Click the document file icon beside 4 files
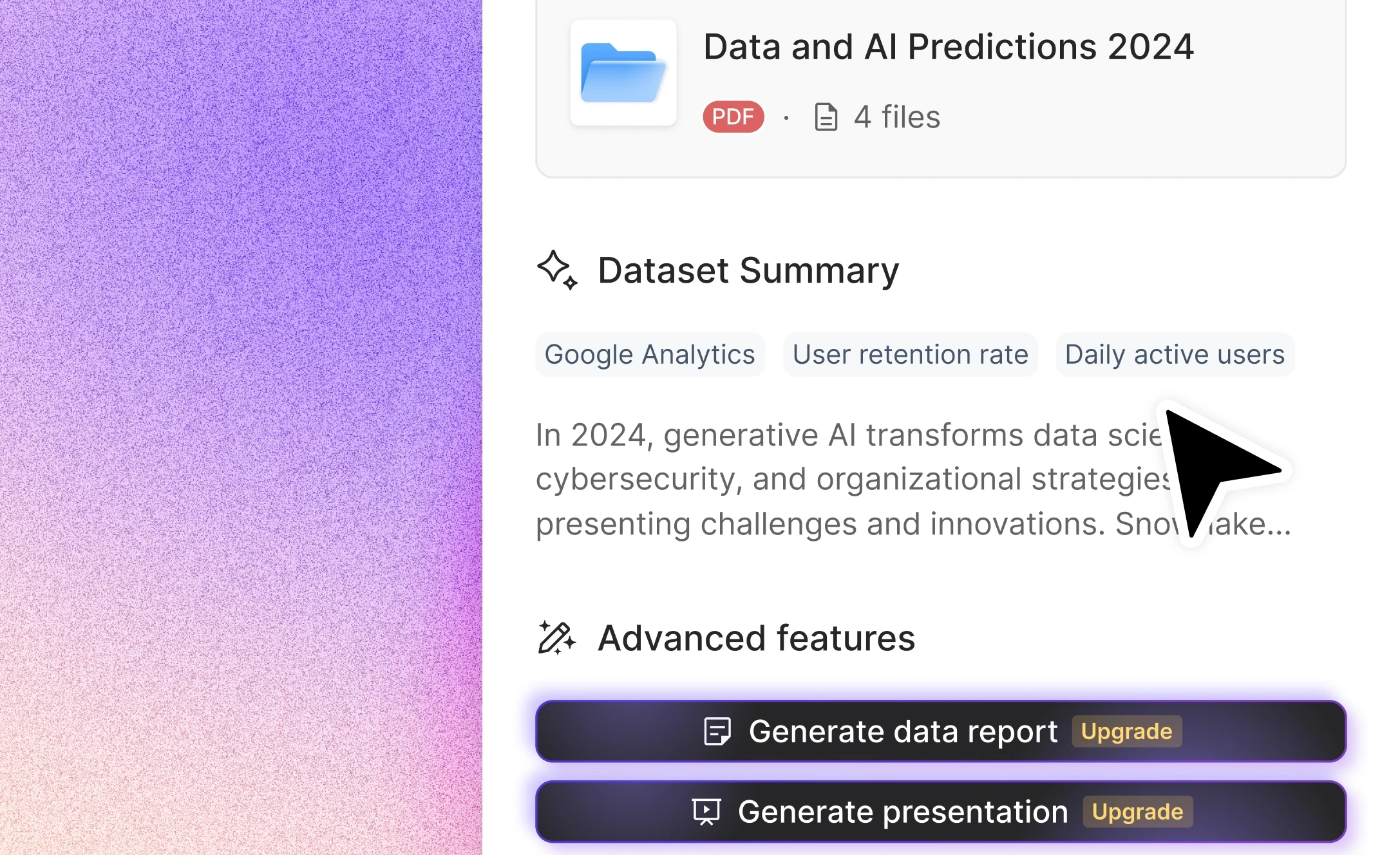The width and height of the screenshot is (1400, 855). (826, 117)
